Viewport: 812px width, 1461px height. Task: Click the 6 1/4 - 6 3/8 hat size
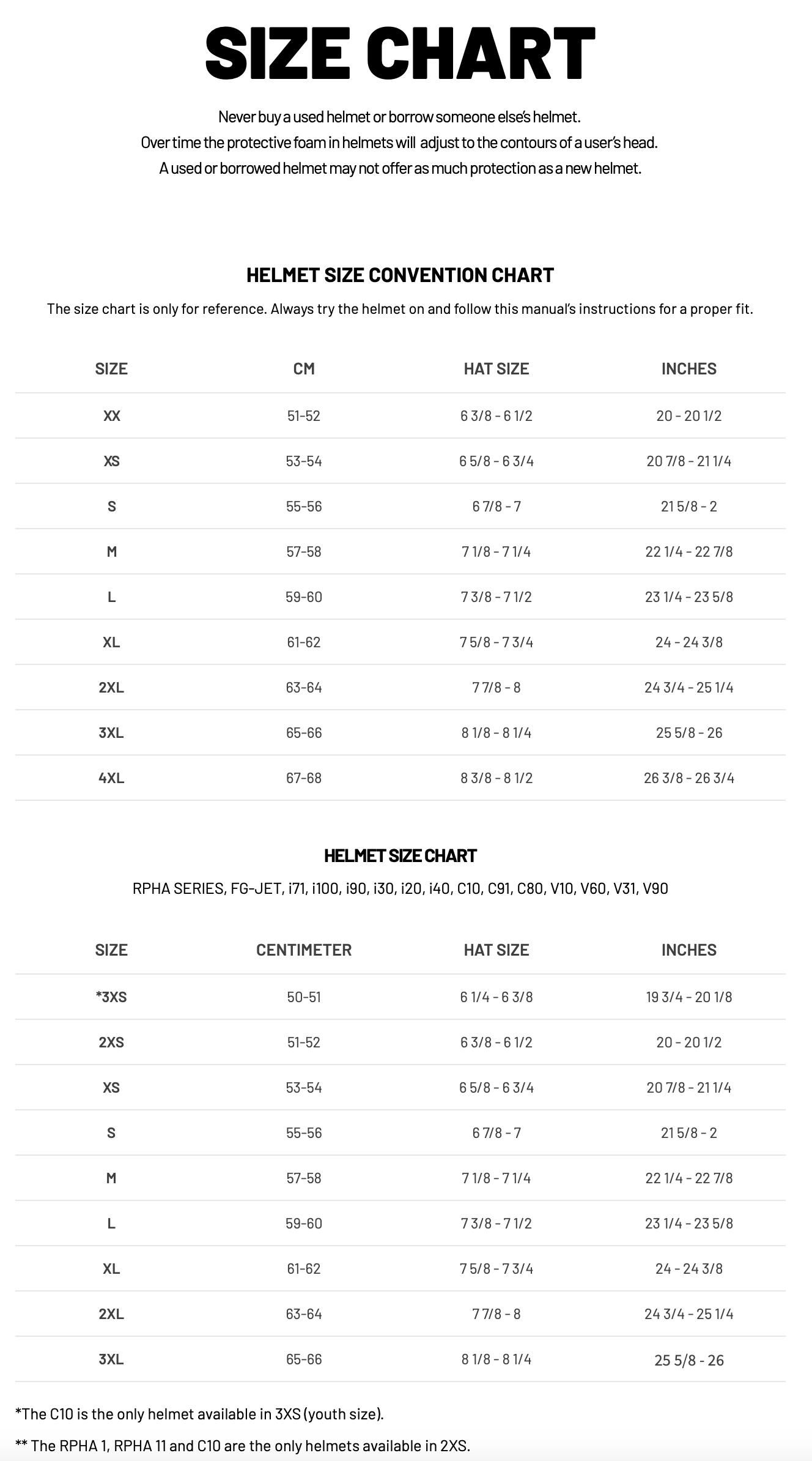[496, 997]
